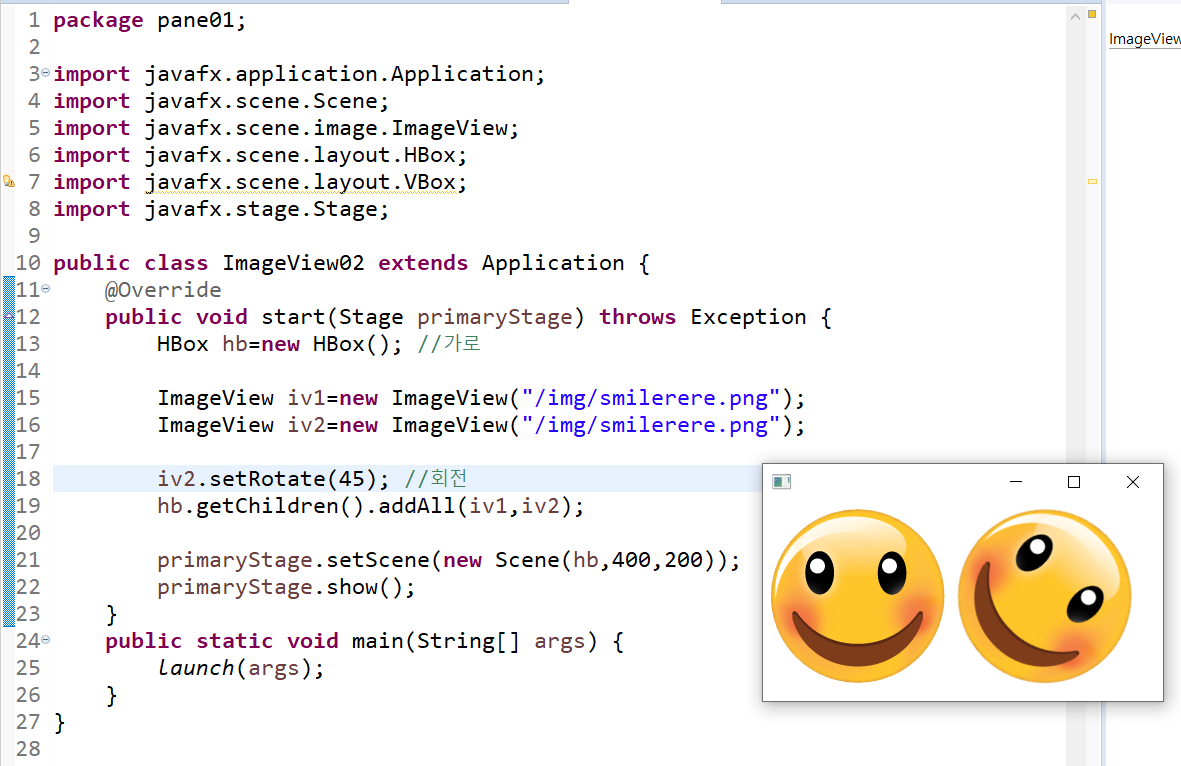
Task: Click 'extends' keyword on line 10
Action: 423,263
